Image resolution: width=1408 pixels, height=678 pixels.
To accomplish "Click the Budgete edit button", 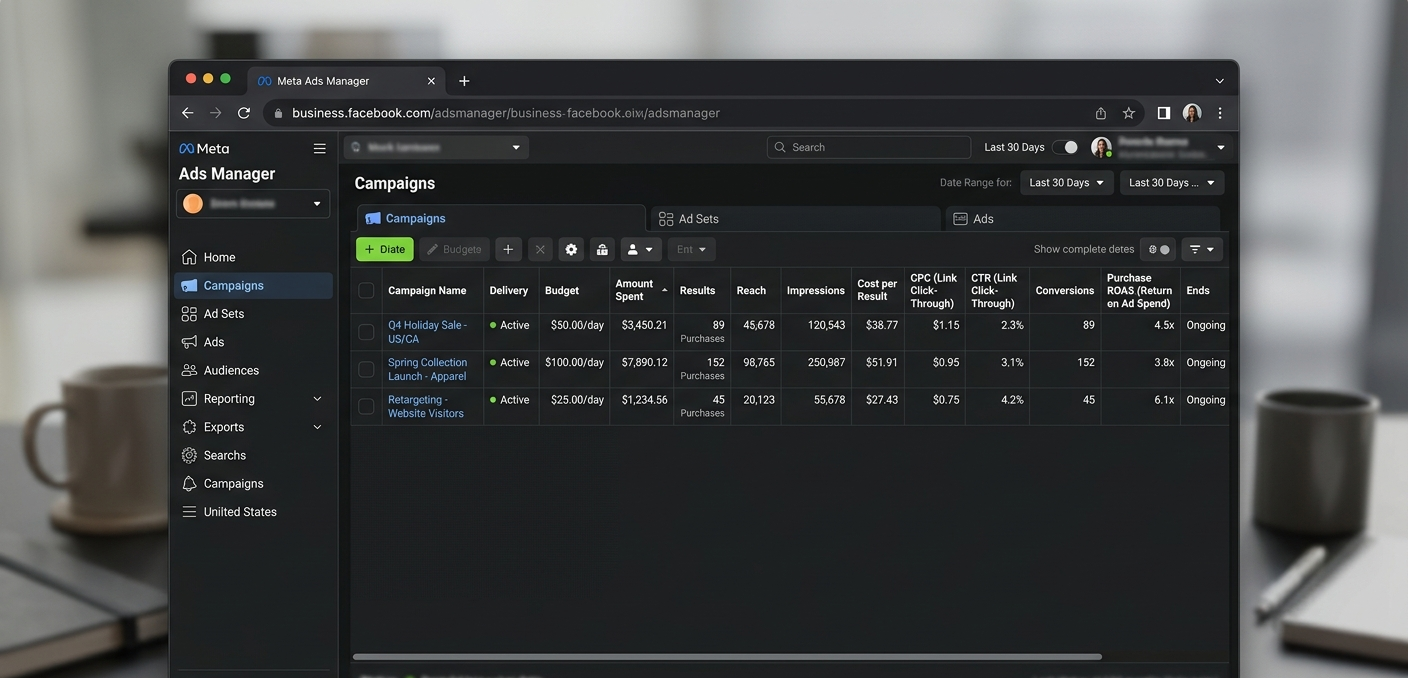I will [454, 249].
